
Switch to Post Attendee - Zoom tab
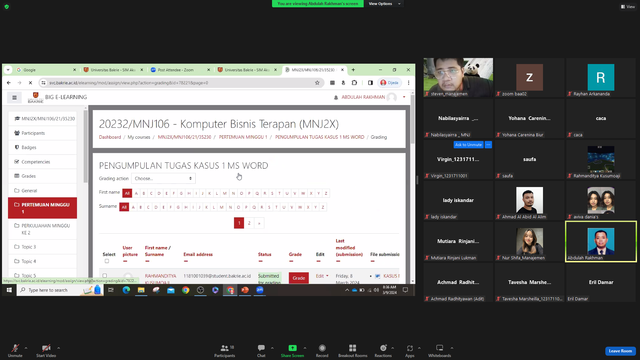(180, 70)
